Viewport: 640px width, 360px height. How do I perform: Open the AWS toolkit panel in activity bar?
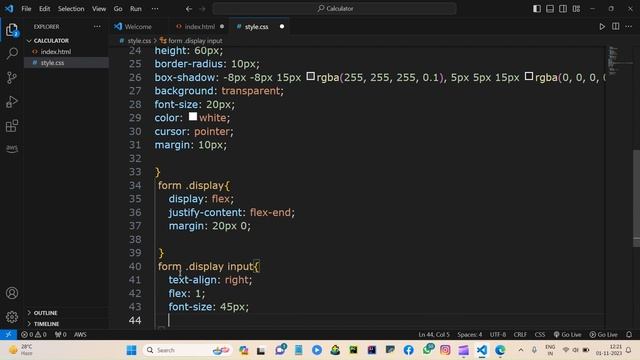pos(12,148)
